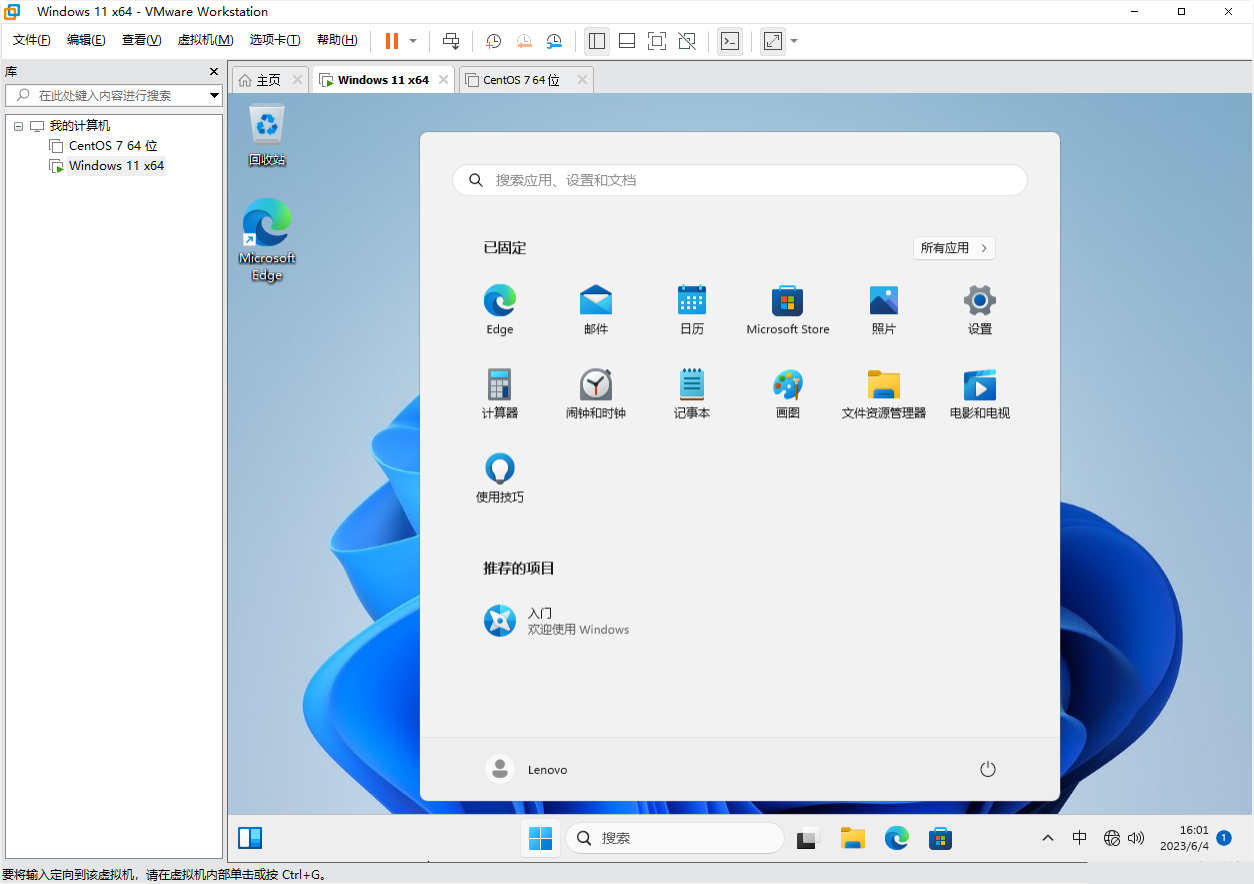The width and height of the screenshot is (1254, 884).
Task: Take a snapshot of this virtual machine
Action: click(493, 41)
